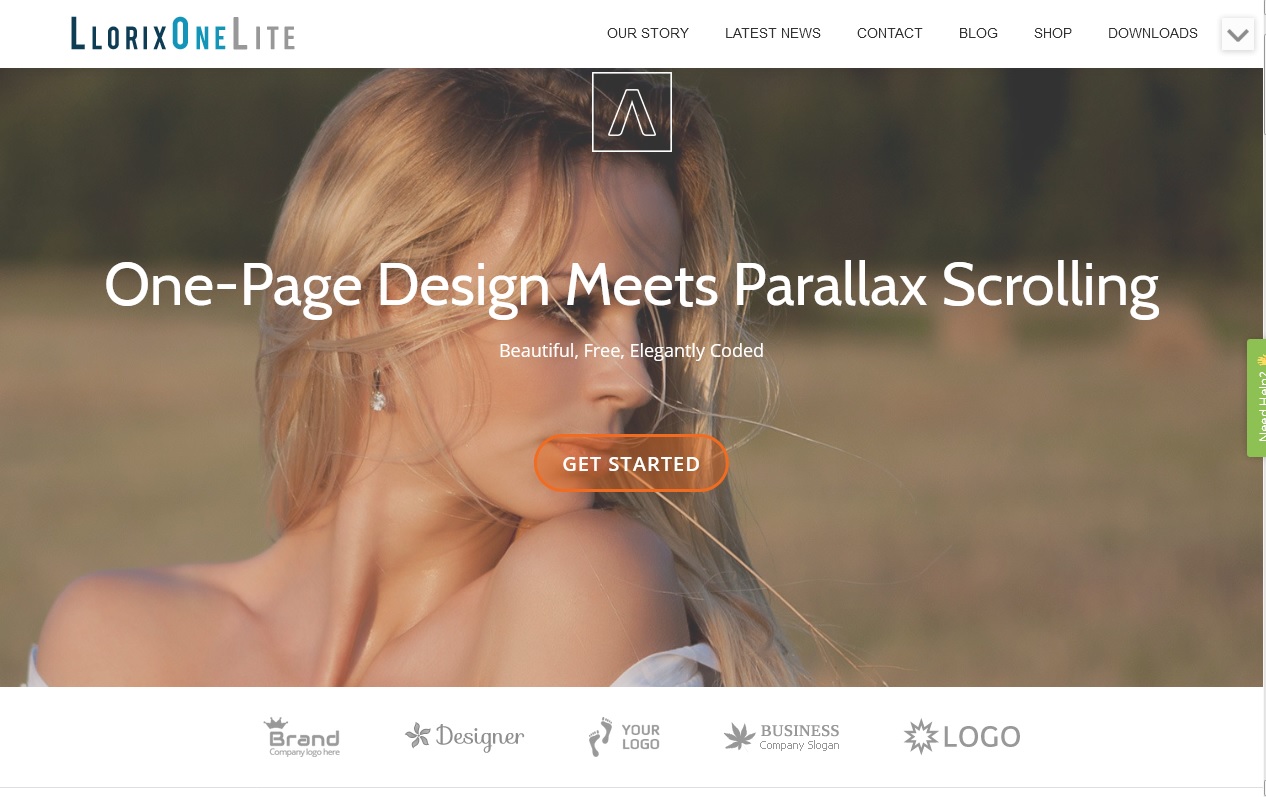Navigate to the Blog page

[x=978, y=33]
